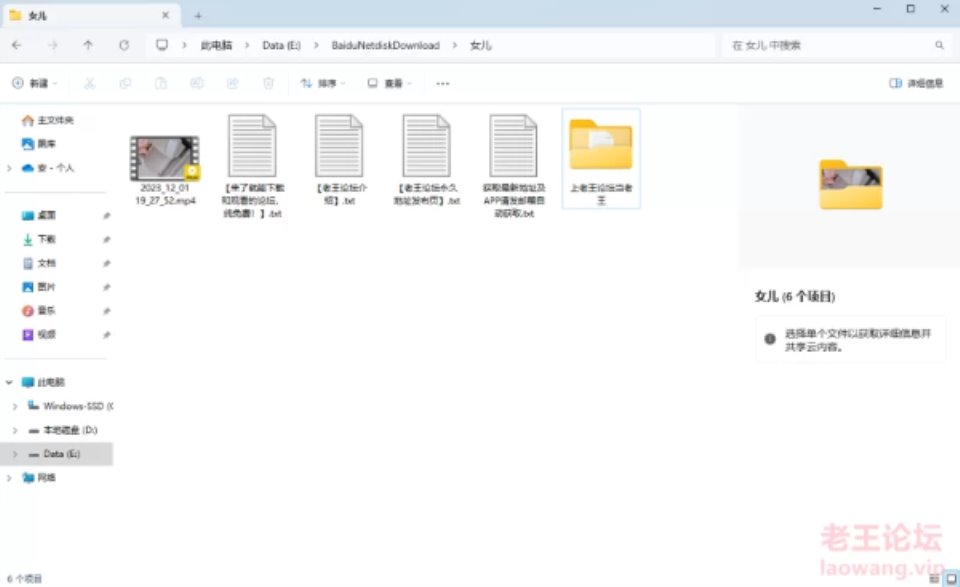This screenshot has width=960, height=587.
Task: Click the Rename icon in the toolbar
Action: [198, 83]
